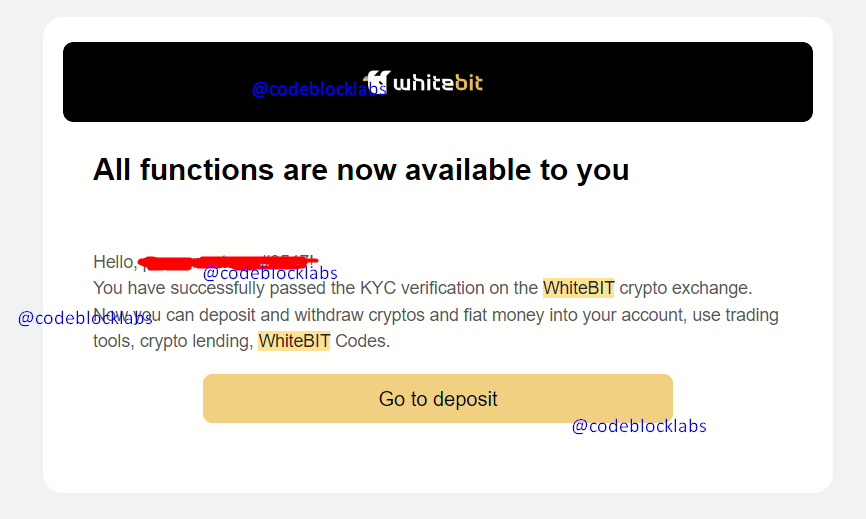The height and width of the screenshot is (519, 866).
Task: Click the 'Hello,' greeting text
Action: 115,262
